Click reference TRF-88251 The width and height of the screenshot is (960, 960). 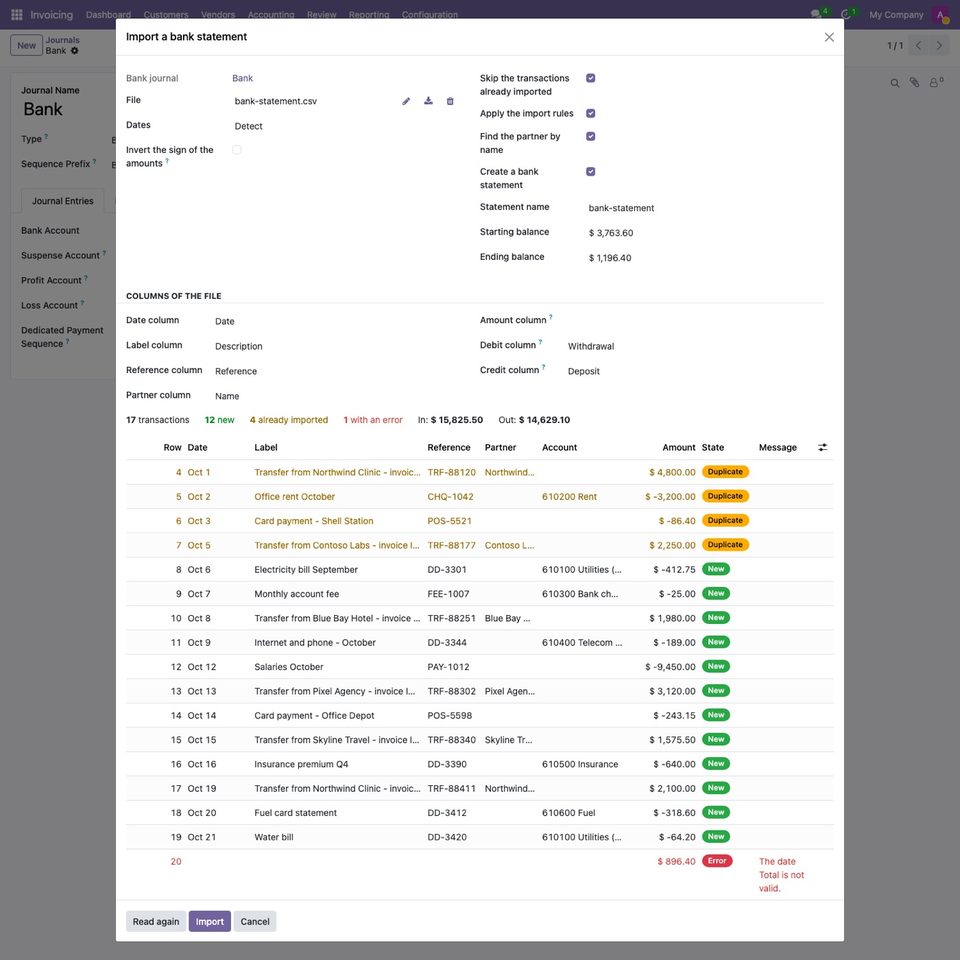click(451, 618)
